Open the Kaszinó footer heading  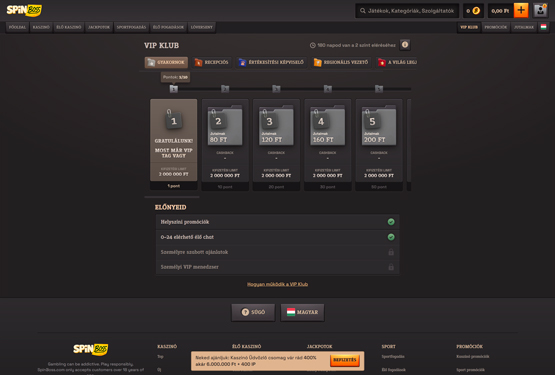click(167, 346)
